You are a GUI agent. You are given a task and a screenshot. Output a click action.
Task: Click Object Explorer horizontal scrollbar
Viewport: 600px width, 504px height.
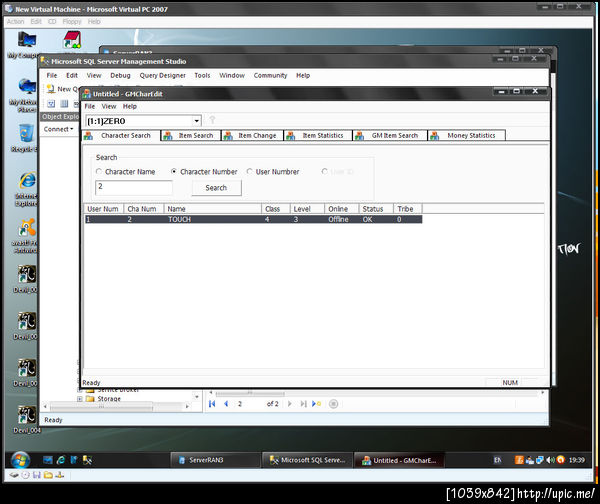[x=116, y=406]
